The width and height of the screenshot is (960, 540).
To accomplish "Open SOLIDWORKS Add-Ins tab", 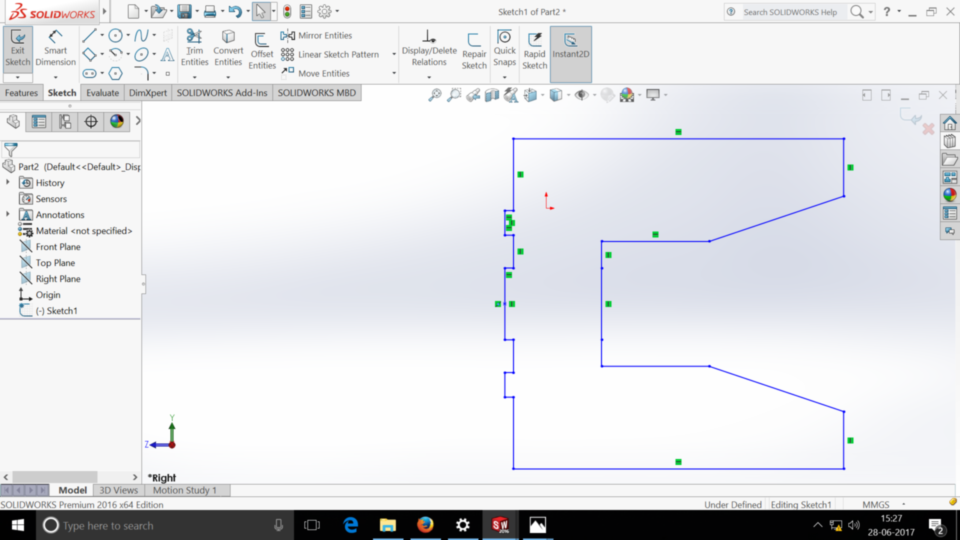I will [222, 93].
